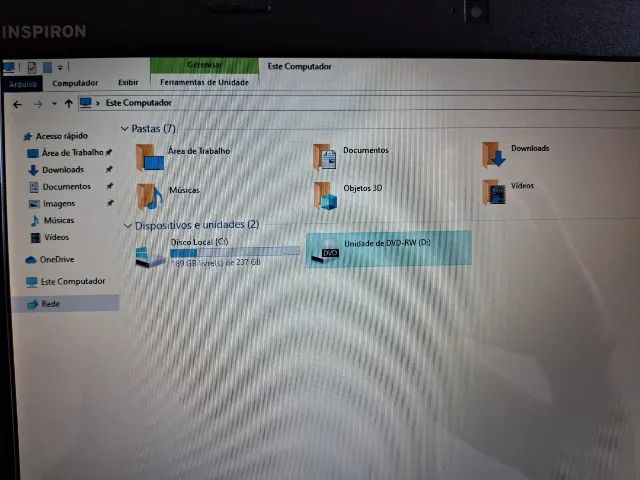Click the pin icon next to sidebar Downloads

[109, 169]
